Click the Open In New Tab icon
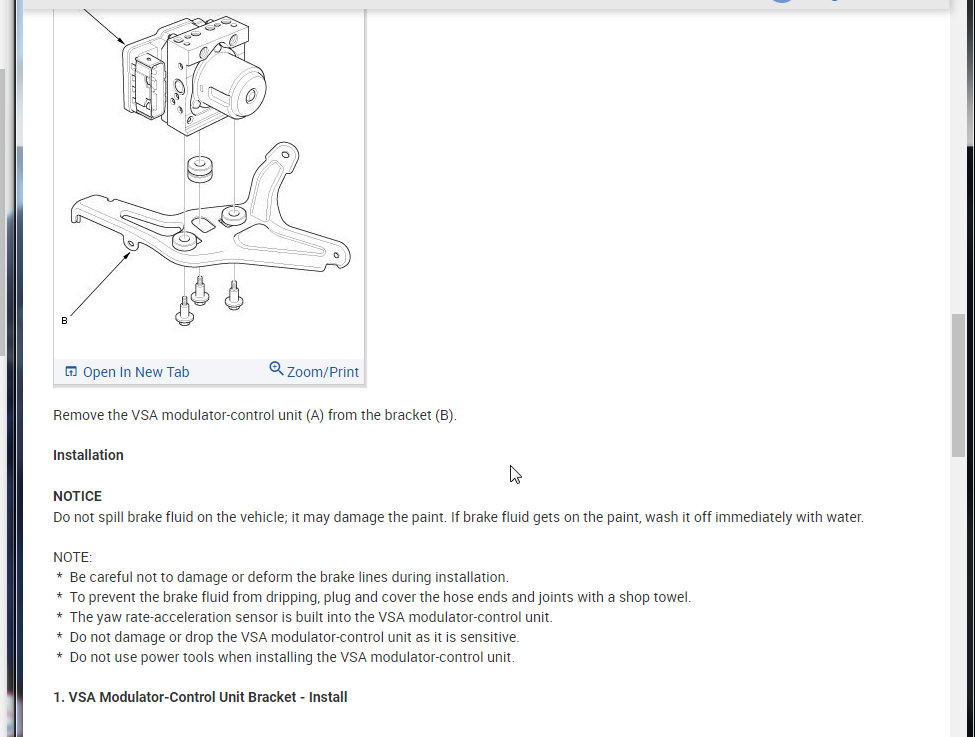 coord(71,372)
